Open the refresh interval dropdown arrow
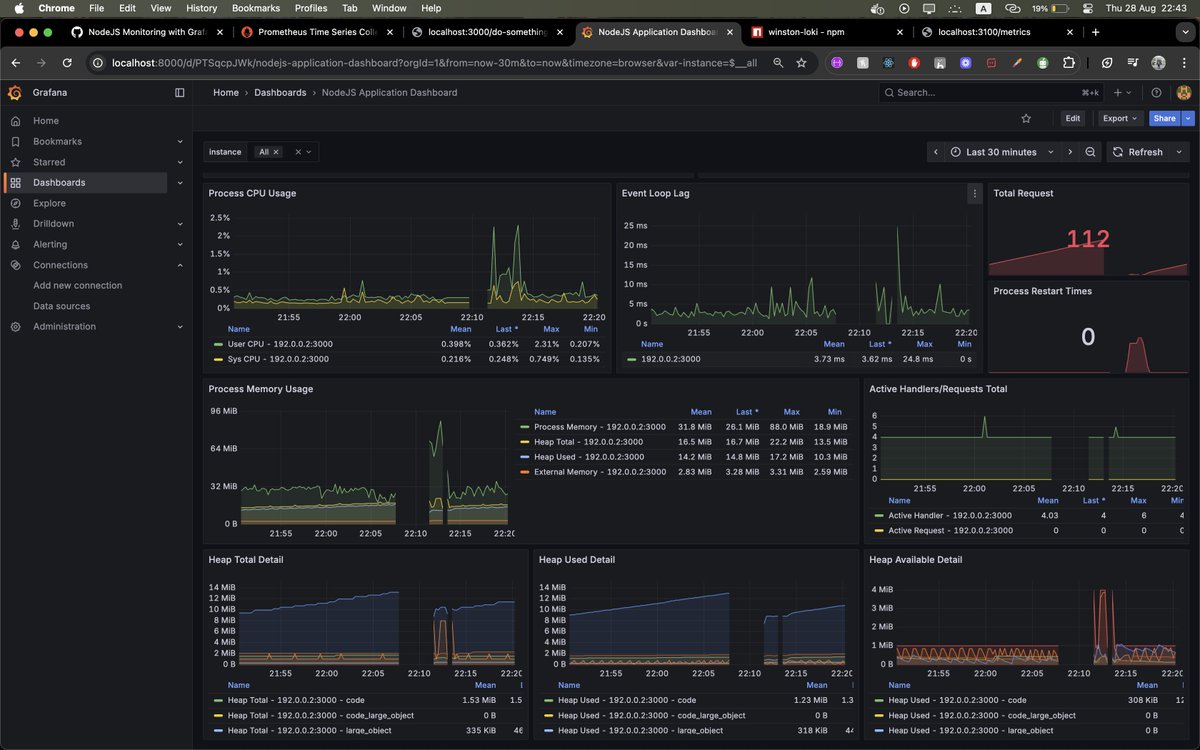This screenshot has height=750, width=1200. point(1179,152)
